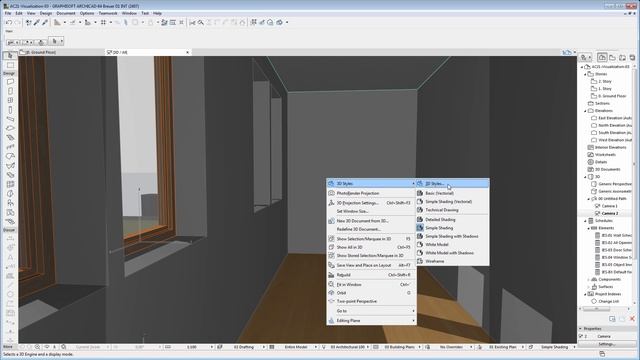640x360 pixels.
Task: Open the Teamwork menu
Action: coord(108,13)
